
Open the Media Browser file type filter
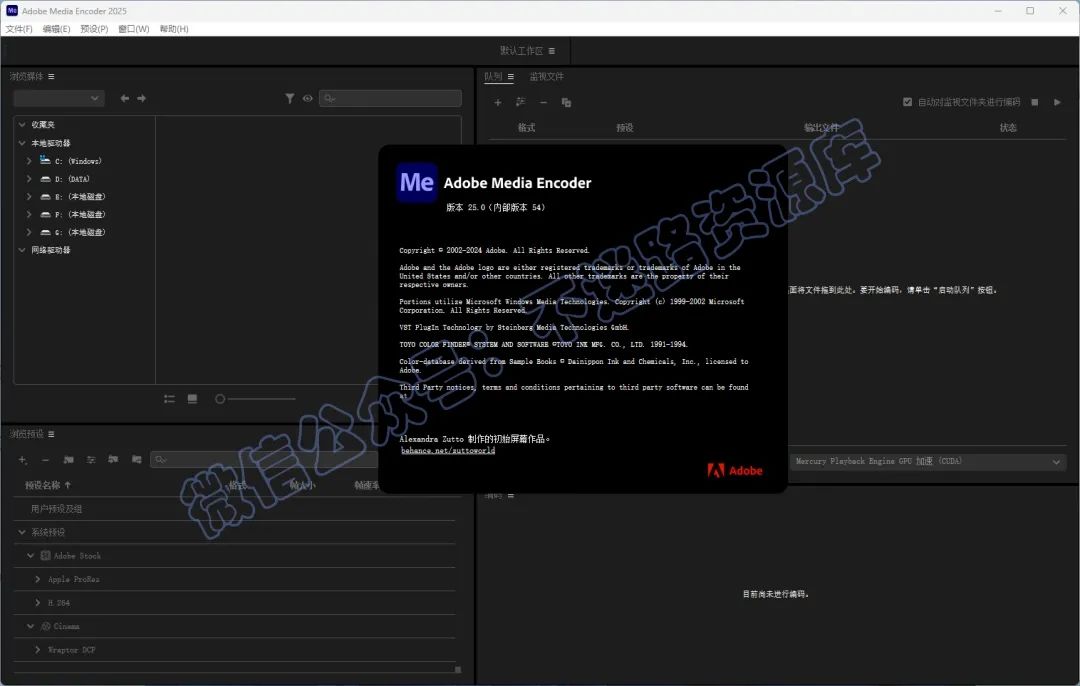[x=290, y=98]
